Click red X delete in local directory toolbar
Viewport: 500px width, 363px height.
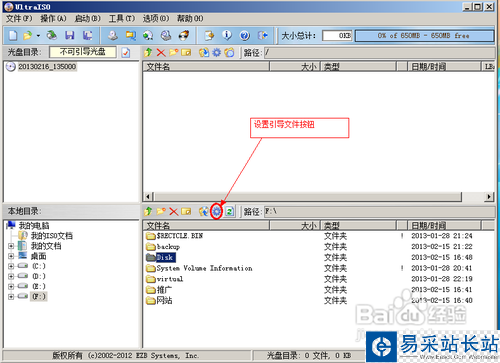pyautogui.click(x=174, y=211)
